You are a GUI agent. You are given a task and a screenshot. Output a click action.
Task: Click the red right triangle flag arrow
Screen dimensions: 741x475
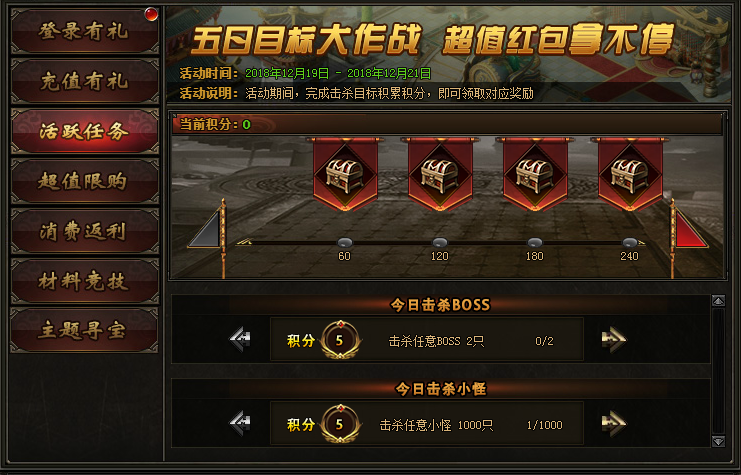tap(690, 230)
